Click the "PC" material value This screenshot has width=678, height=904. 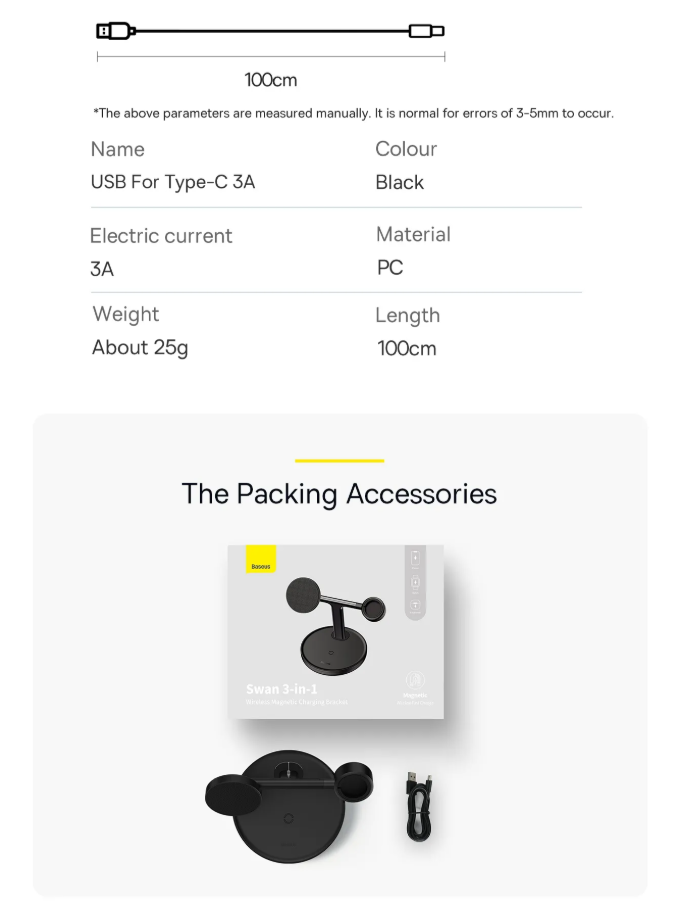click(390, 267)
